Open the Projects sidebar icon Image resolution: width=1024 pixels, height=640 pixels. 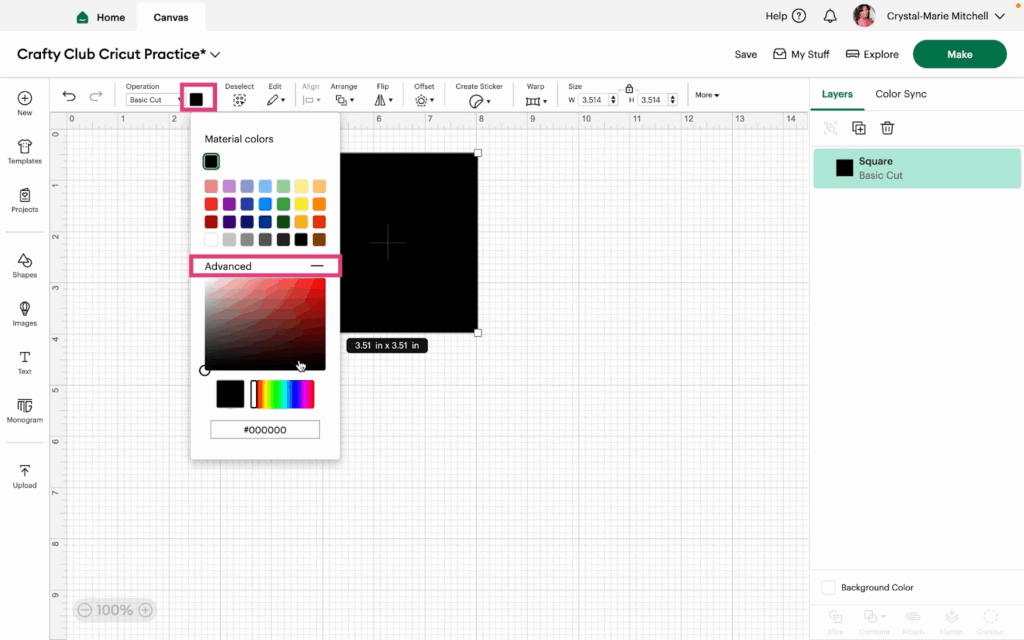coord(25,195)
